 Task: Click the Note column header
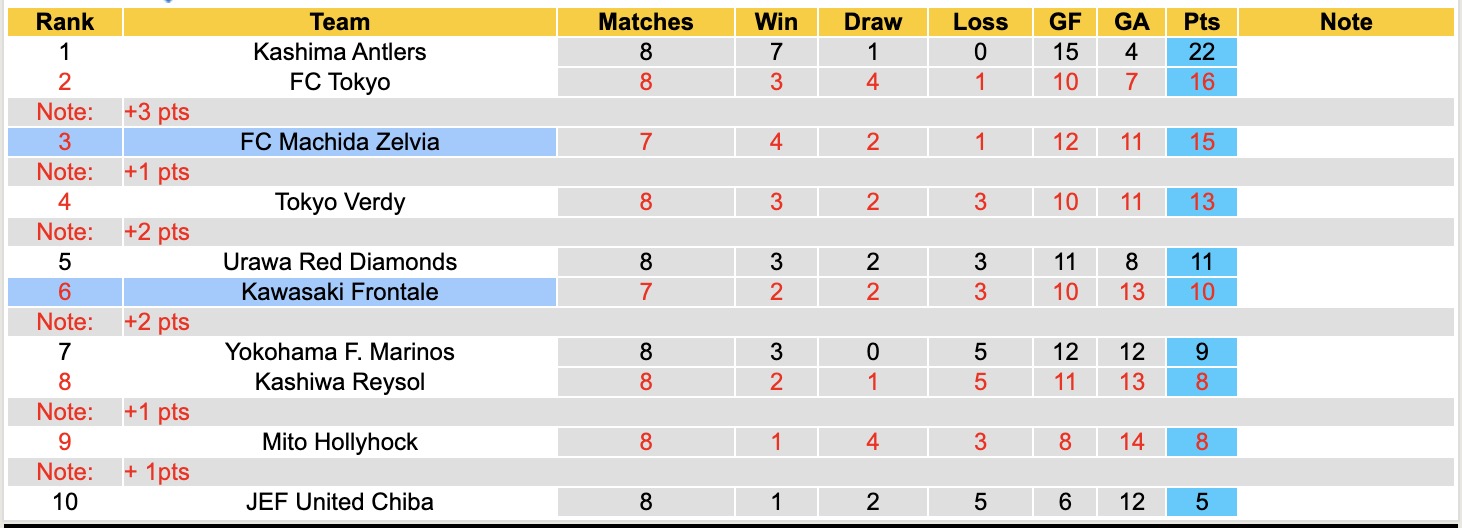pos(1346,22)
